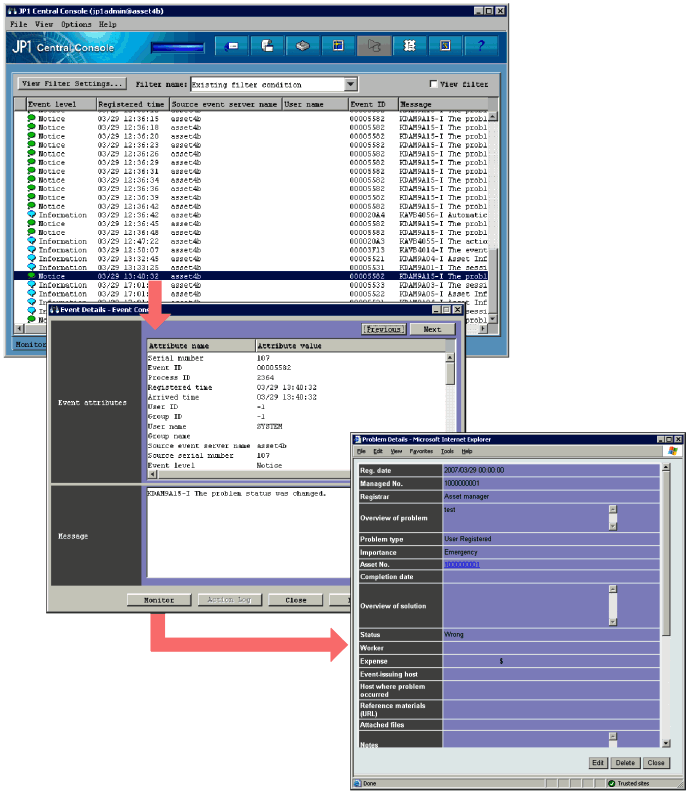Click the Information icon of 13:32:45 event
This screenshot has width=688, height=793.
click(x=31, y=258)
